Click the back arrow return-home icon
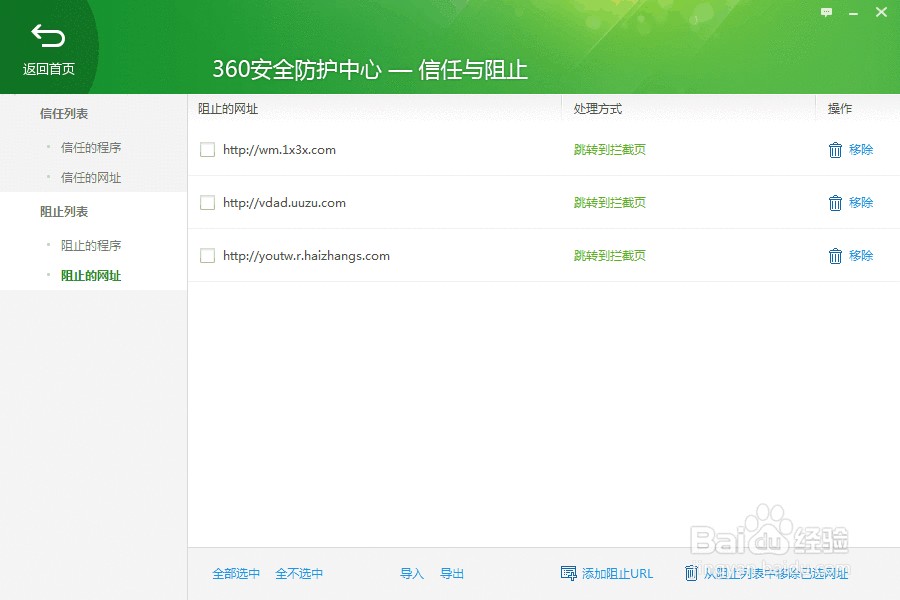The width and height of the screenshot is (900, 600). (x=48, y=36)
